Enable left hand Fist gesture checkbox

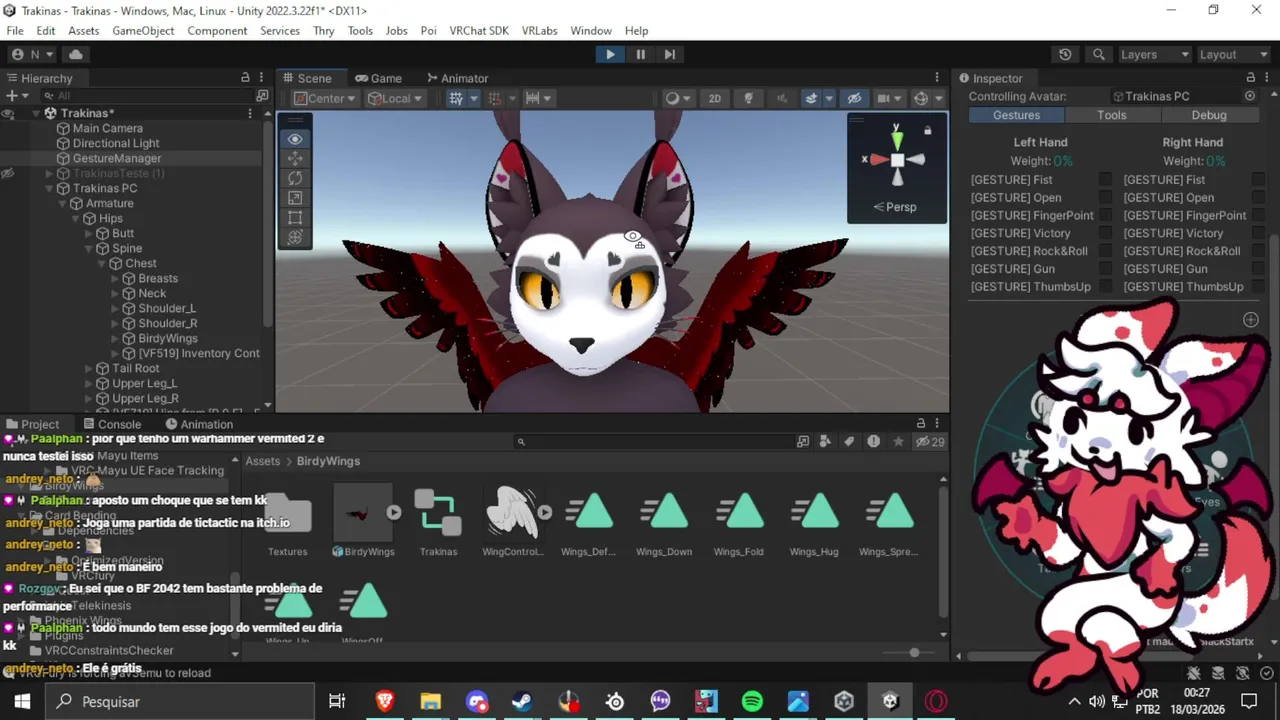pyautogui.click(x=1105, y=180)
